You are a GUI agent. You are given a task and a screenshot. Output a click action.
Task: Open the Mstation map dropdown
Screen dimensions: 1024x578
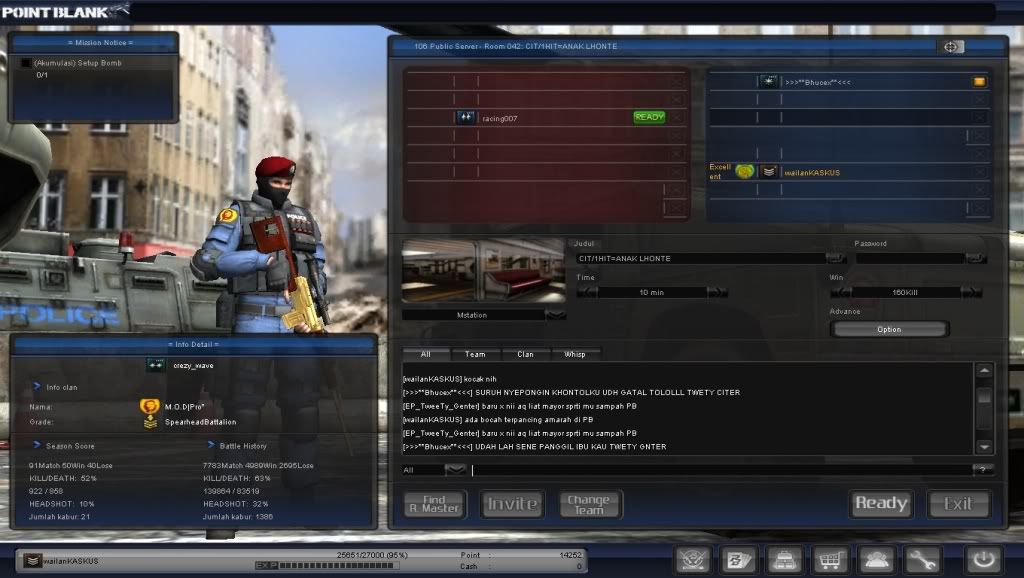point(555,315)
